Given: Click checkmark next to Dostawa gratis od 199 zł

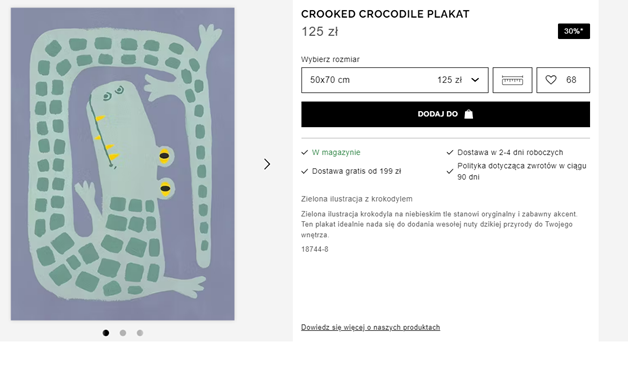Looking at the screenshot, I should click(304, 171).
